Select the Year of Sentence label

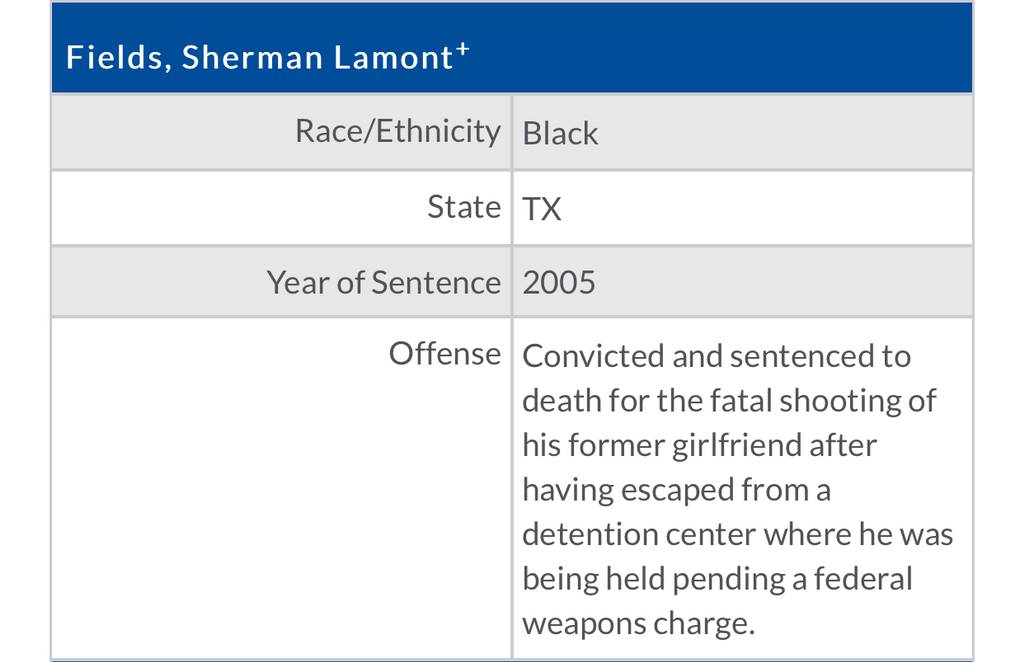383,283
